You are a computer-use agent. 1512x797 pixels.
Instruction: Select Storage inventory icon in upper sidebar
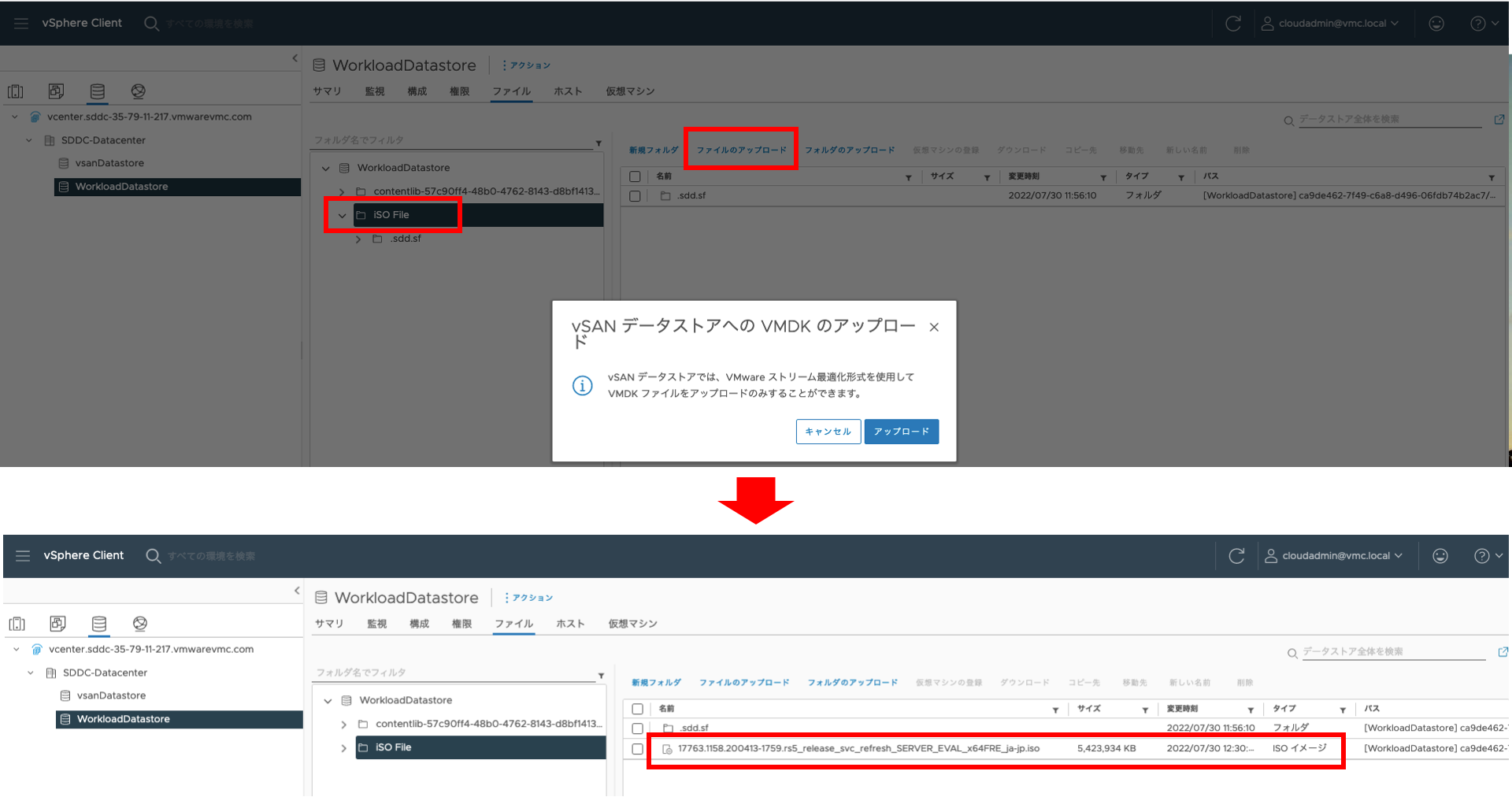click(x=97, y=91)
